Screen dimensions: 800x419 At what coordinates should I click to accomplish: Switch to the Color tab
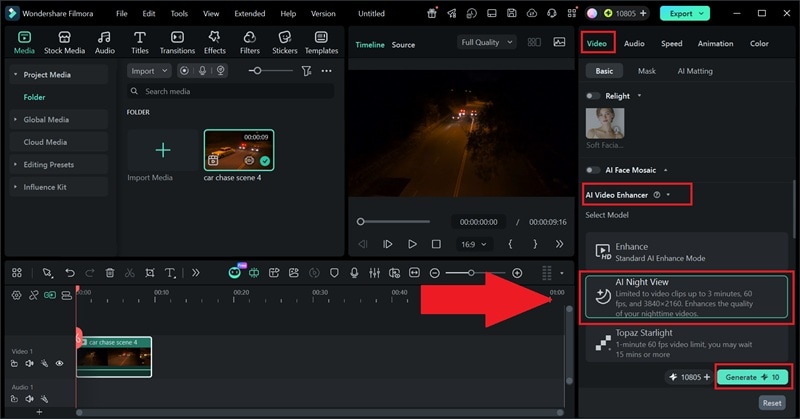(x=759, y=43)
